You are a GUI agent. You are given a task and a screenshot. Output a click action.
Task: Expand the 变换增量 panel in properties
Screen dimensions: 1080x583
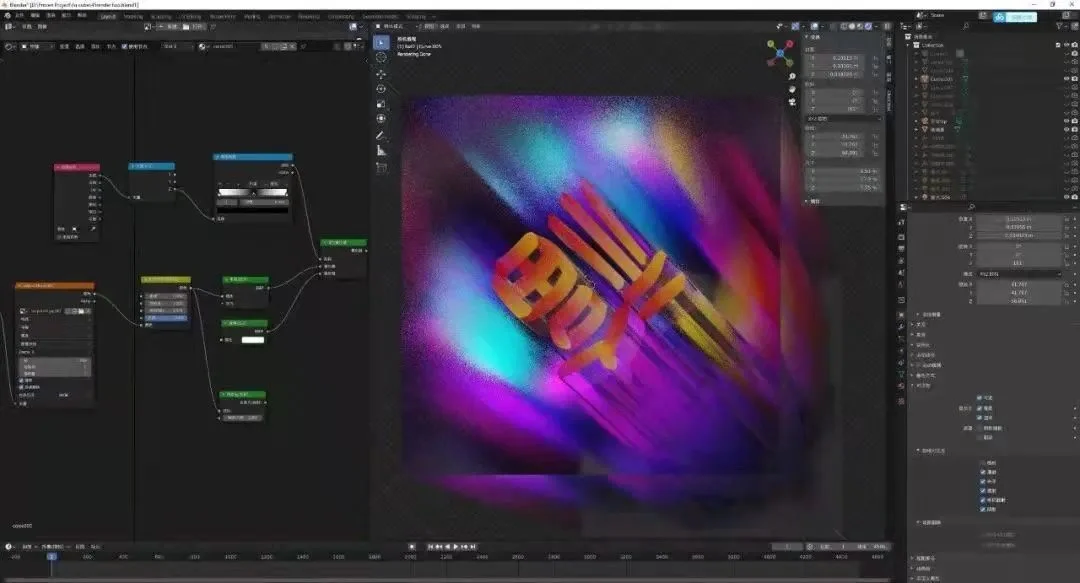[x=931, y=314]
